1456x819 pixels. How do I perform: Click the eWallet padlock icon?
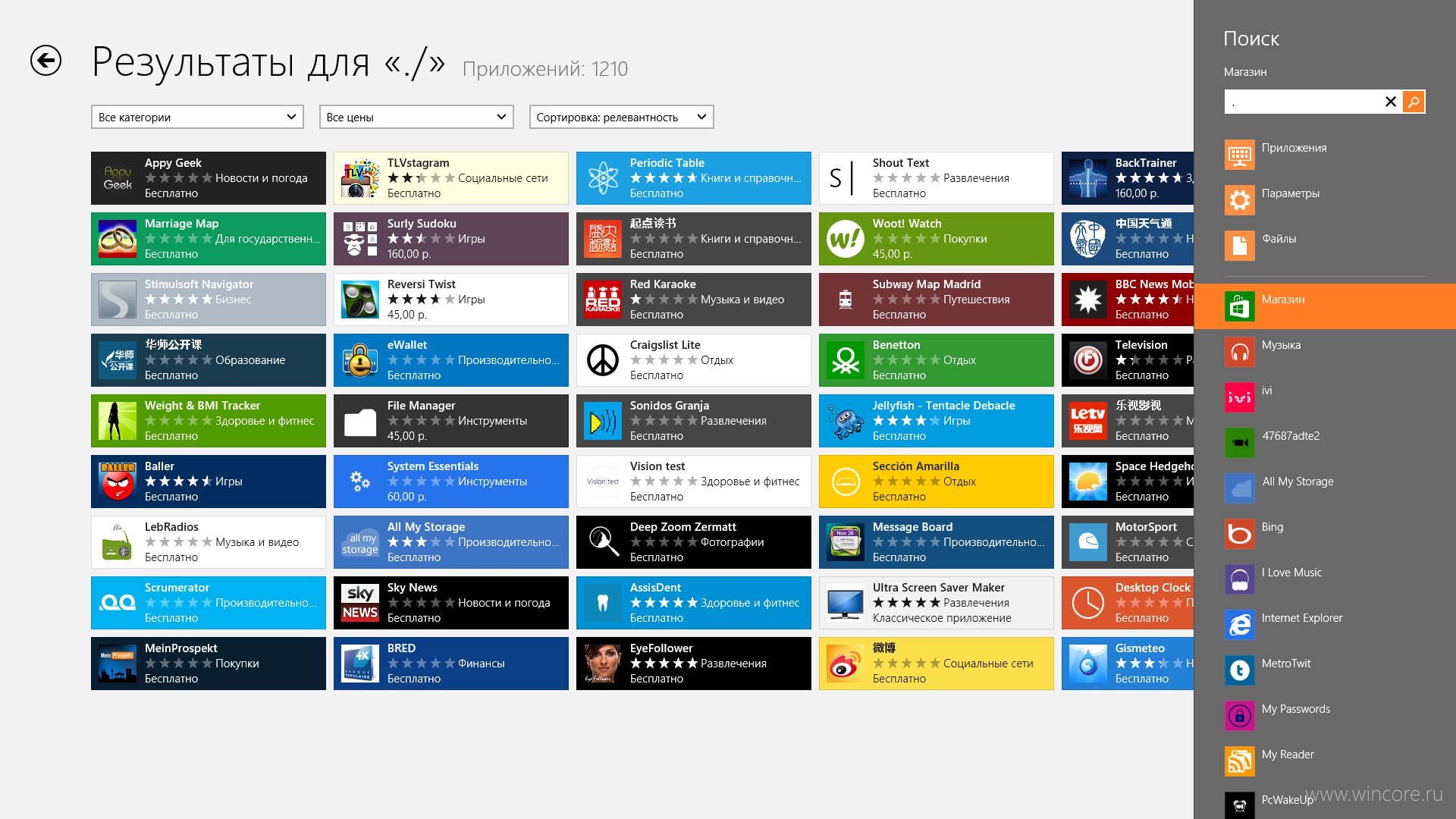[x=360, y=360]
